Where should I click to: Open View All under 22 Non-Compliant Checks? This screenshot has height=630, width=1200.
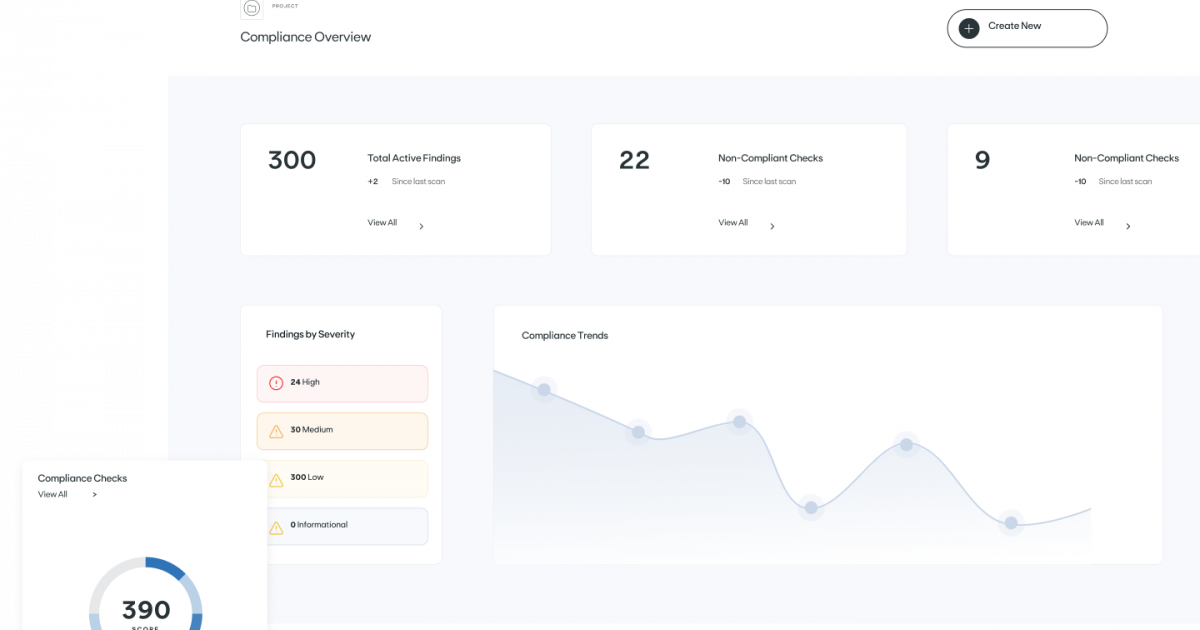pos(733,222)
